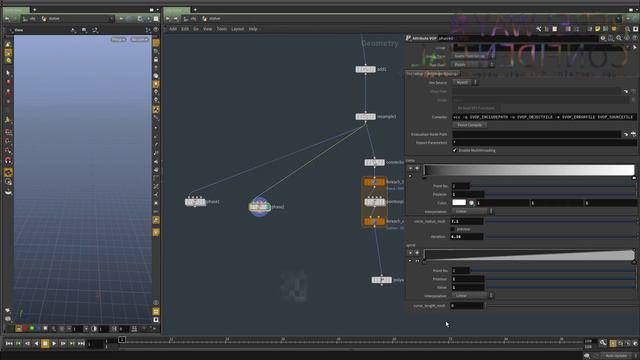Image resolution: width=640 pixels, height=360 pixels.
Task: Open the Persp camera menu in viewport
Action: coord(118,39)
